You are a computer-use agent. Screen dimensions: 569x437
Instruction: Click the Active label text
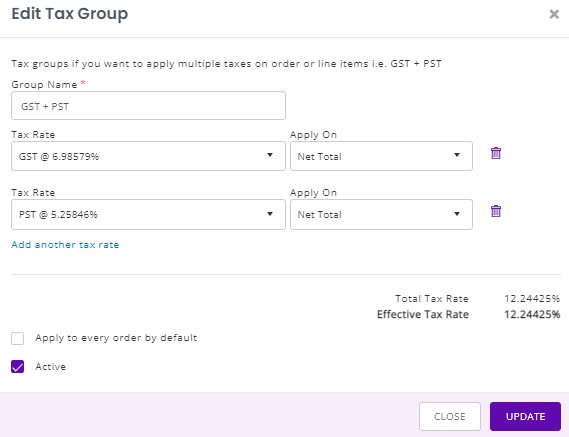click(x=50, y=367)
